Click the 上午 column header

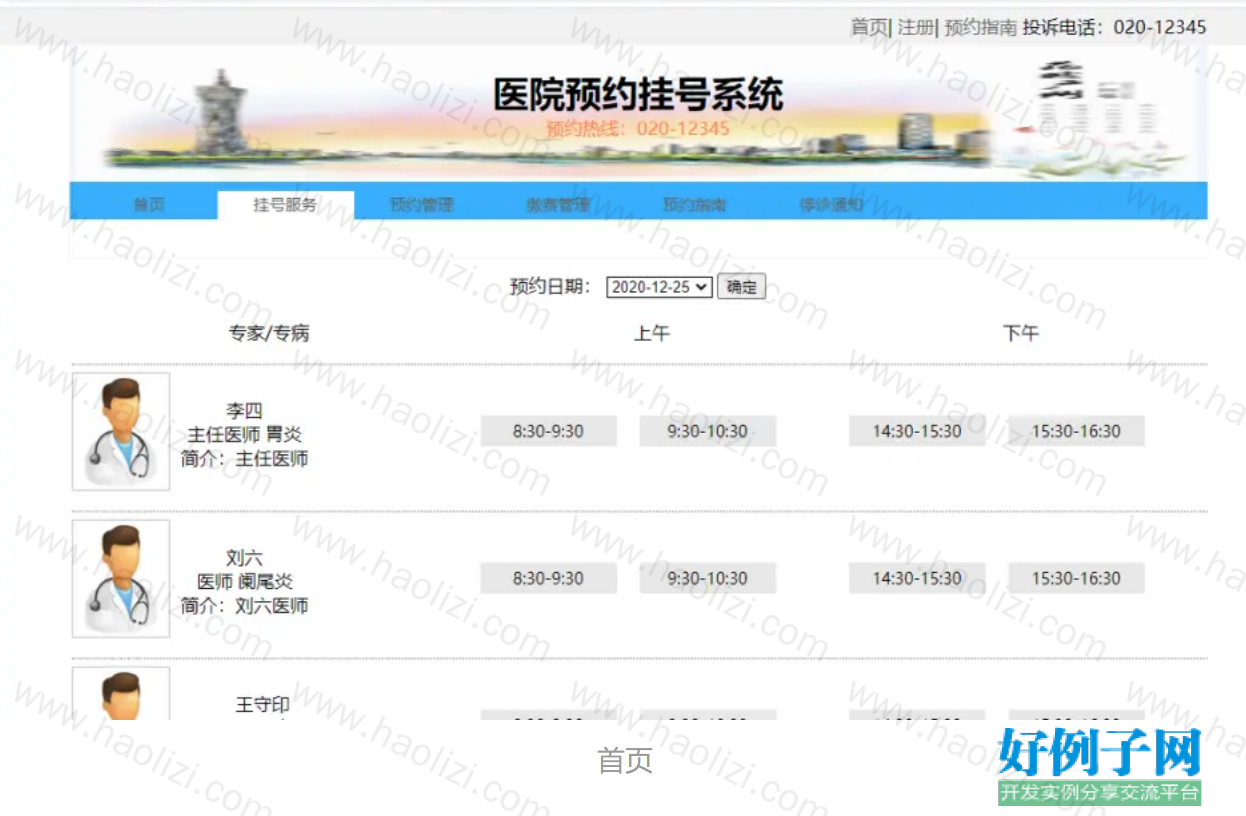(x=651, y=334)
